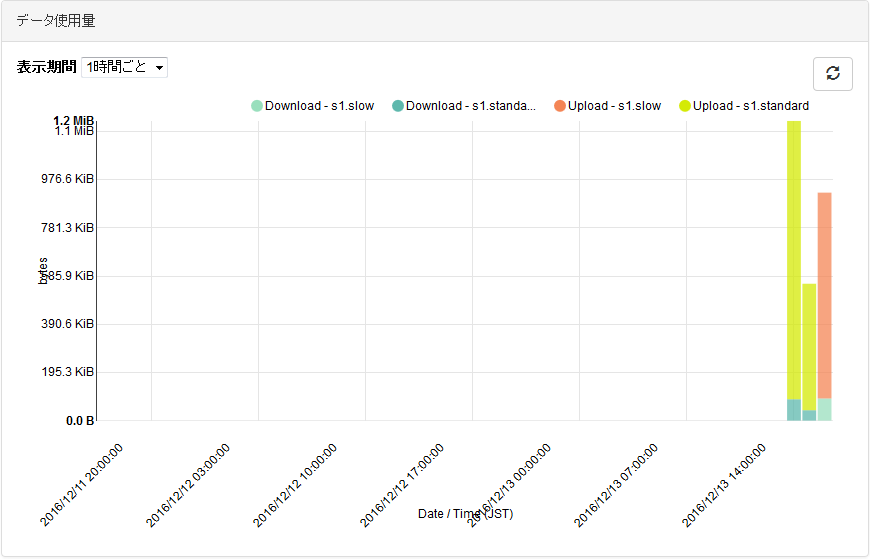Image resolution: width=870 pixels, height=559 pixels.
Task: Toggle Download - s1.standa... legend series
Action: click(464, 105)
